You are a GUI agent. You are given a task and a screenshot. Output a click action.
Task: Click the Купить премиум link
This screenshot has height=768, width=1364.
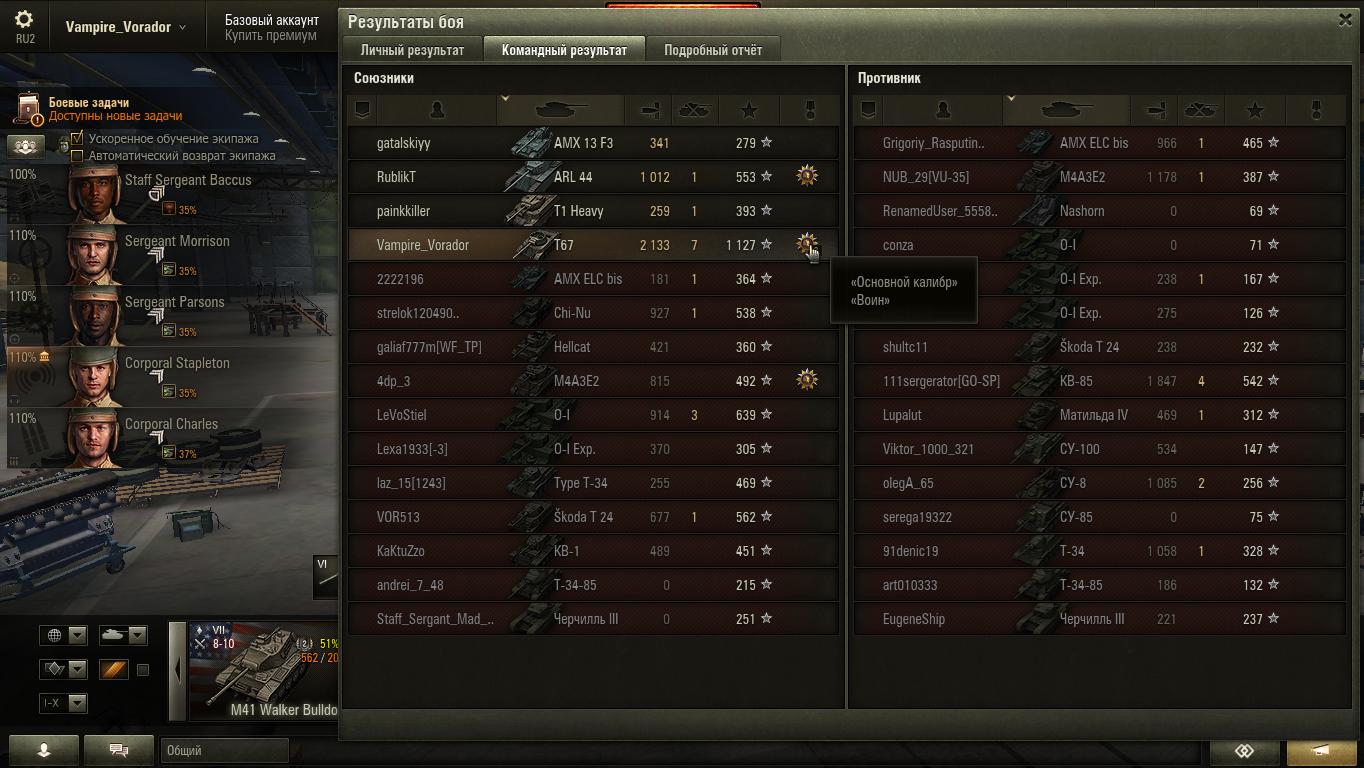tap(271, 35)
